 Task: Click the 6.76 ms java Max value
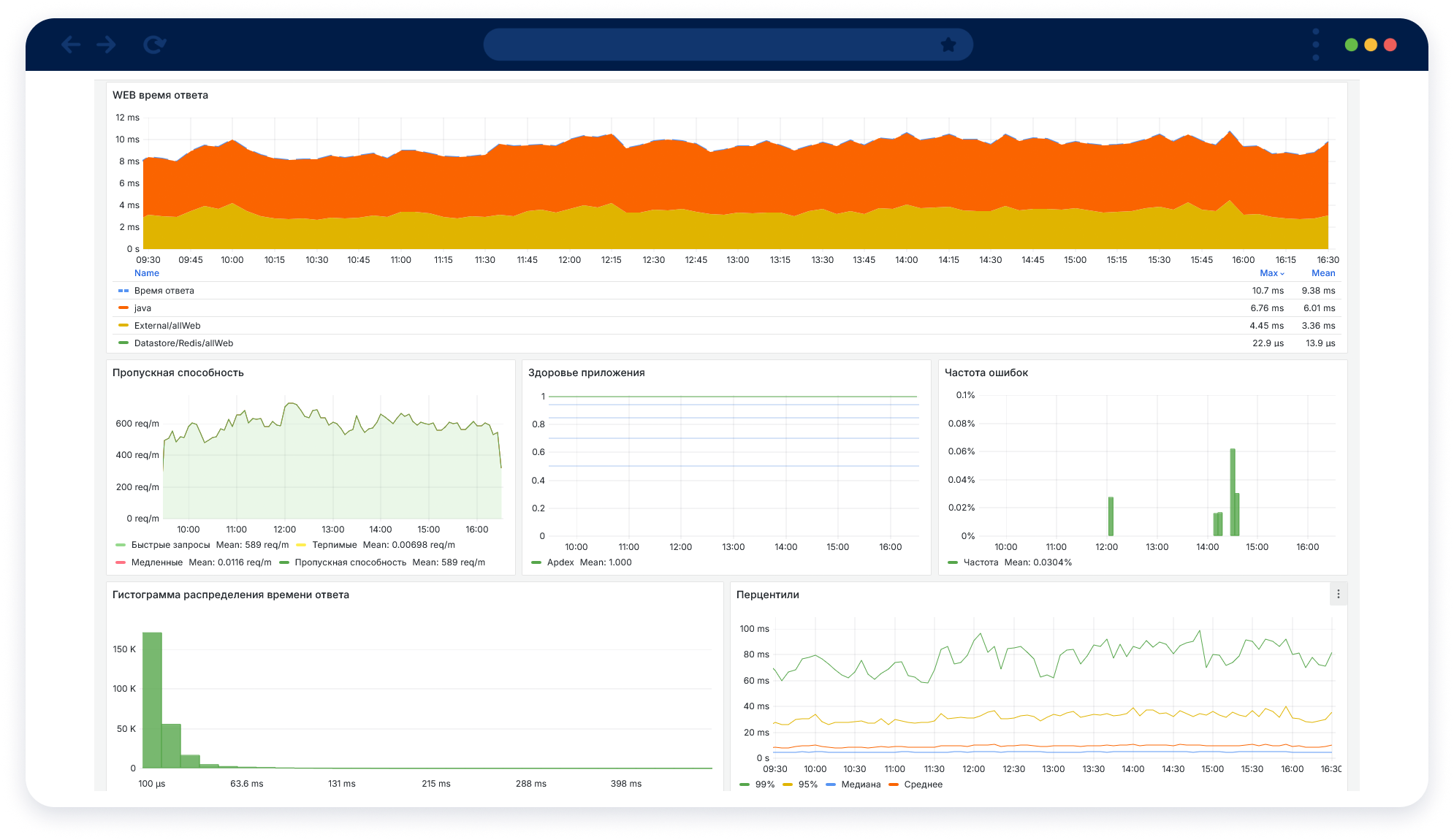[1267, 308]
